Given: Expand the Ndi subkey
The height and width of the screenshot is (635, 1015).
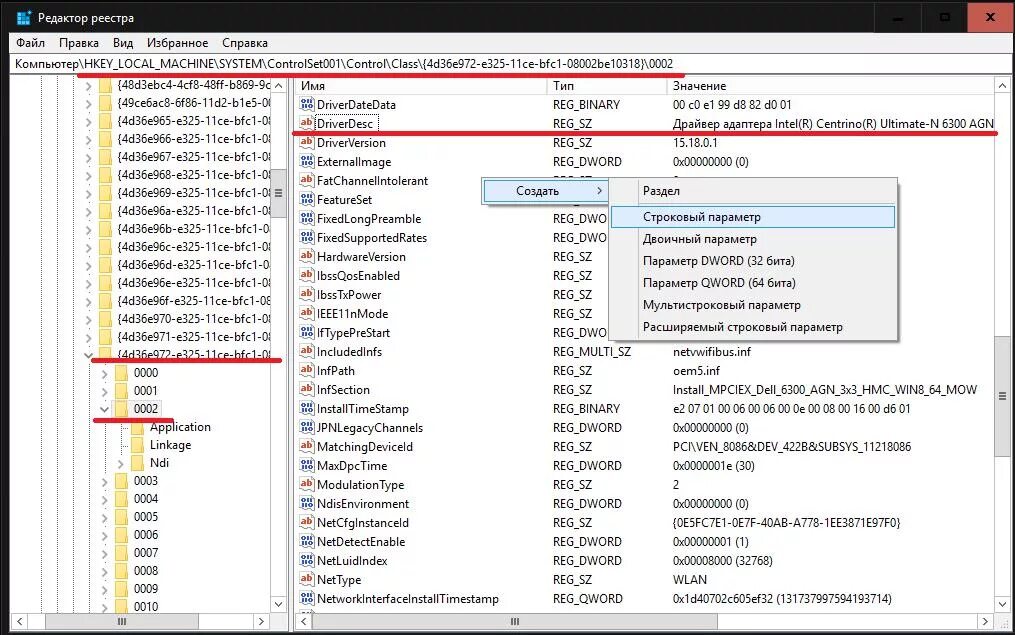Looking at the screenshot, I should coord(120,463).
